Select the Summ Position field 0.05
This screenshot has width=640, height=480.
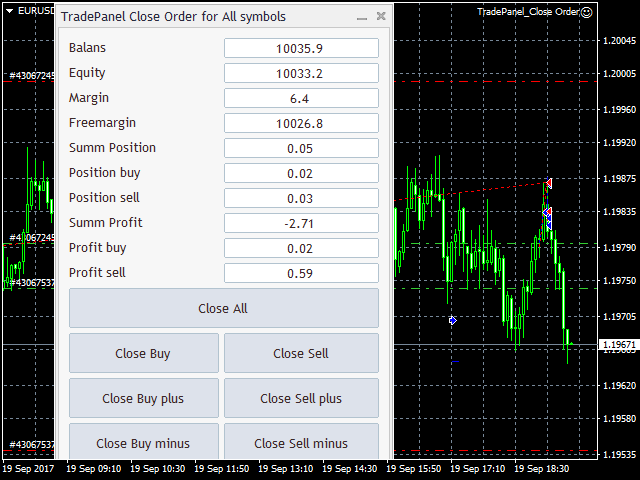[x=301, y=148]
